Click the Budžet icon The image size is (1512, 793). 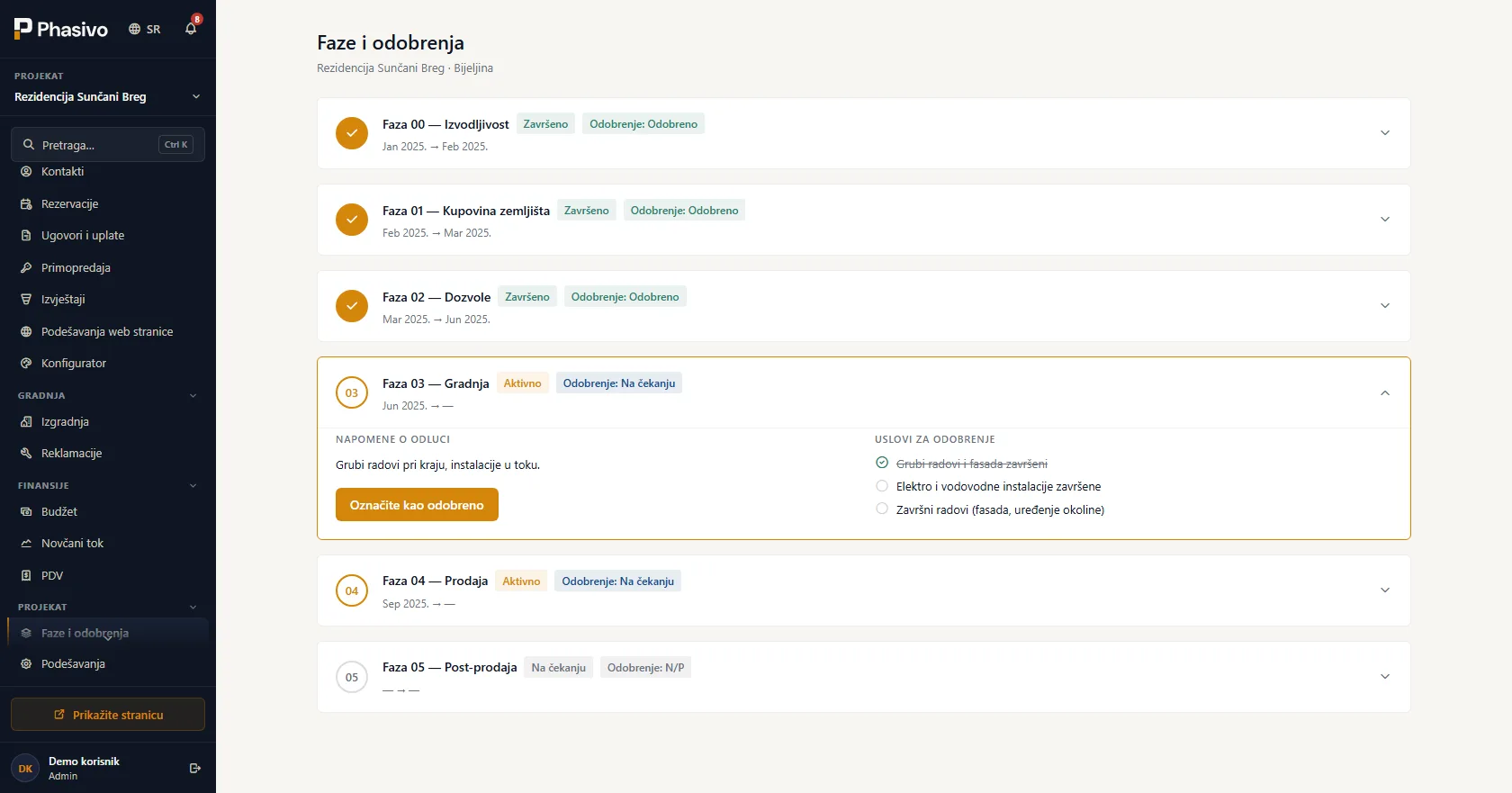26,511
